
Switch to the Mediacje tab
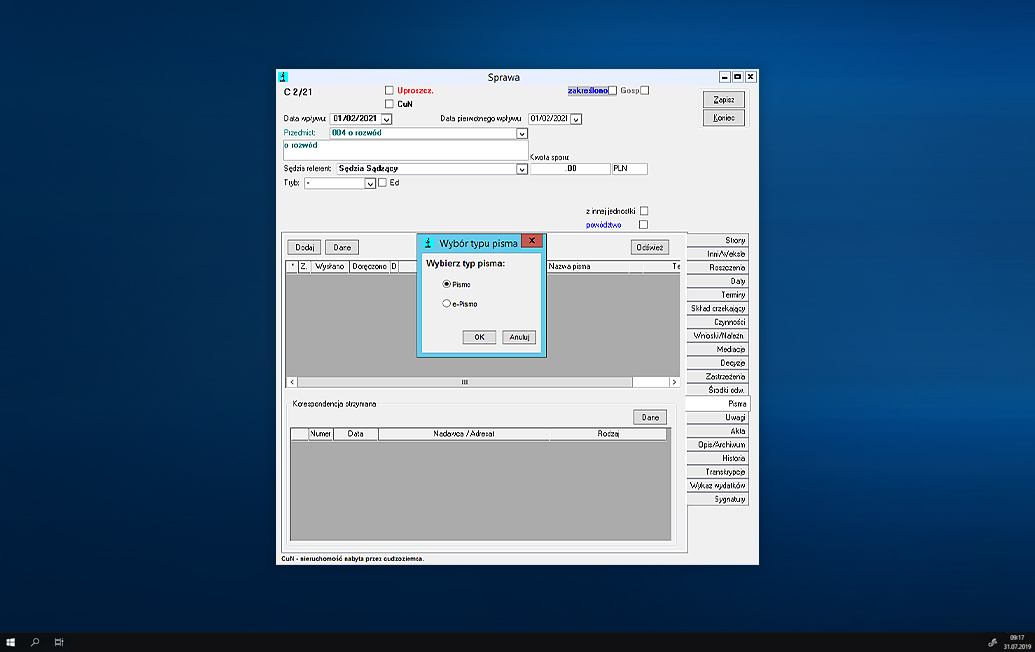coord(718,349)
